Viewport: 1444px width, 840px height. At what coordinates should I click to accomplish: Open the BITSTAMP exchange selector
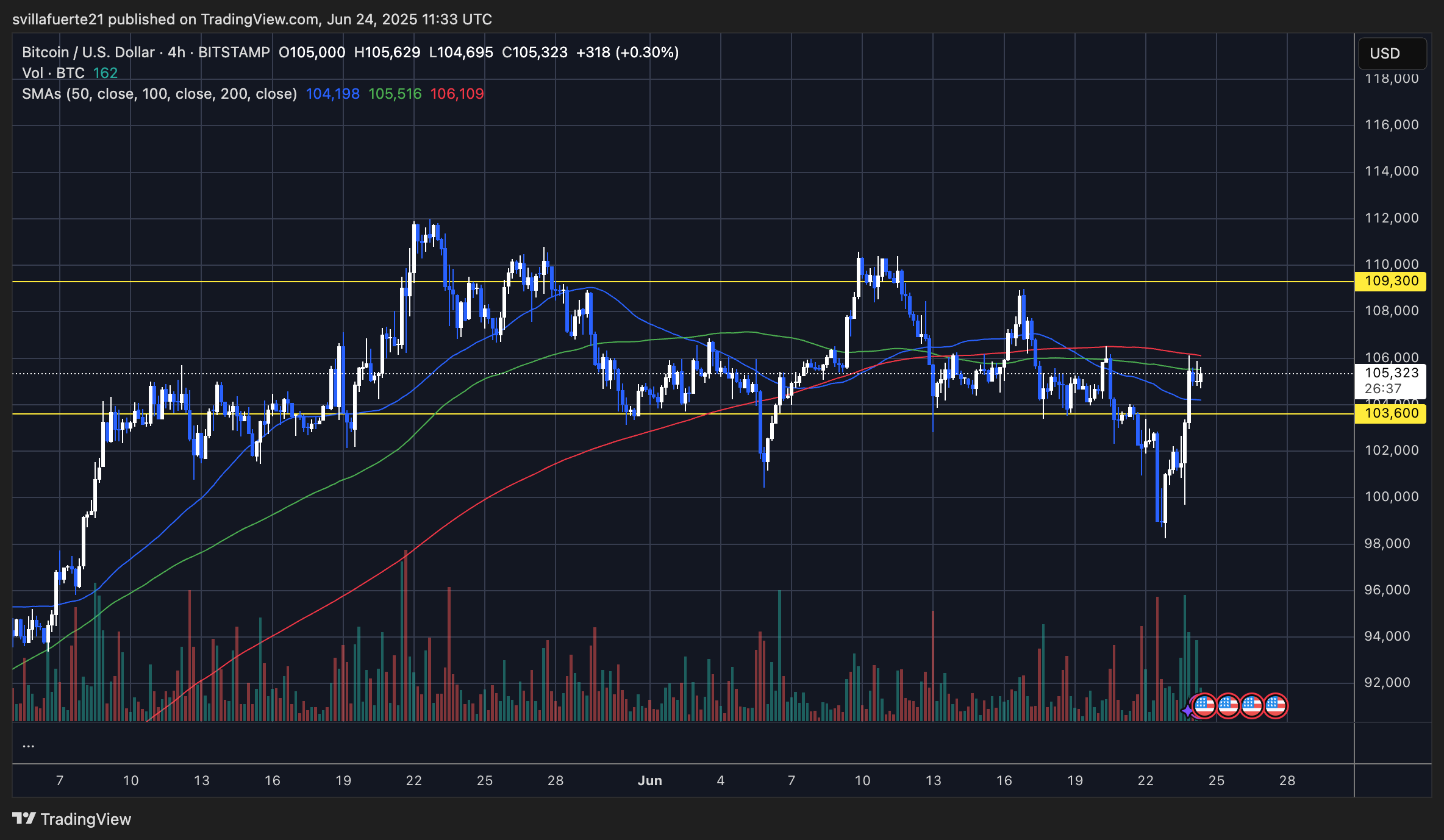234,52
